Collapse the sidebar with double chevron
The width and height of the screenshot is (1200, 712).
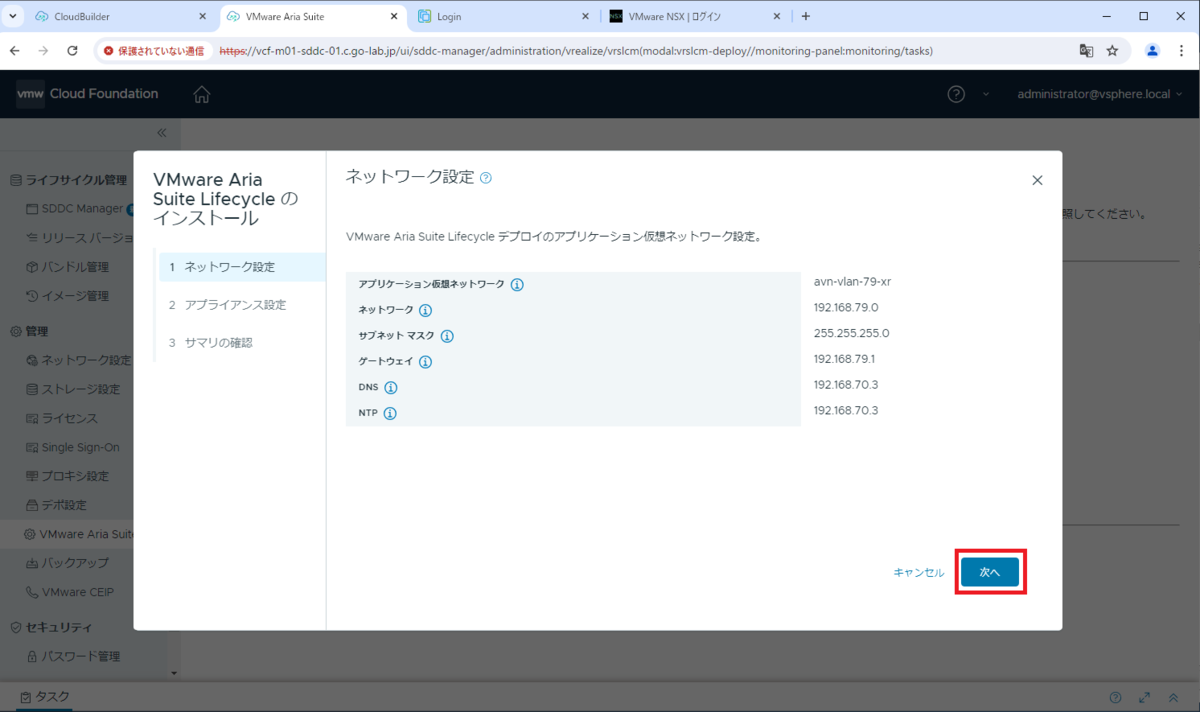[x=162, y=133]
